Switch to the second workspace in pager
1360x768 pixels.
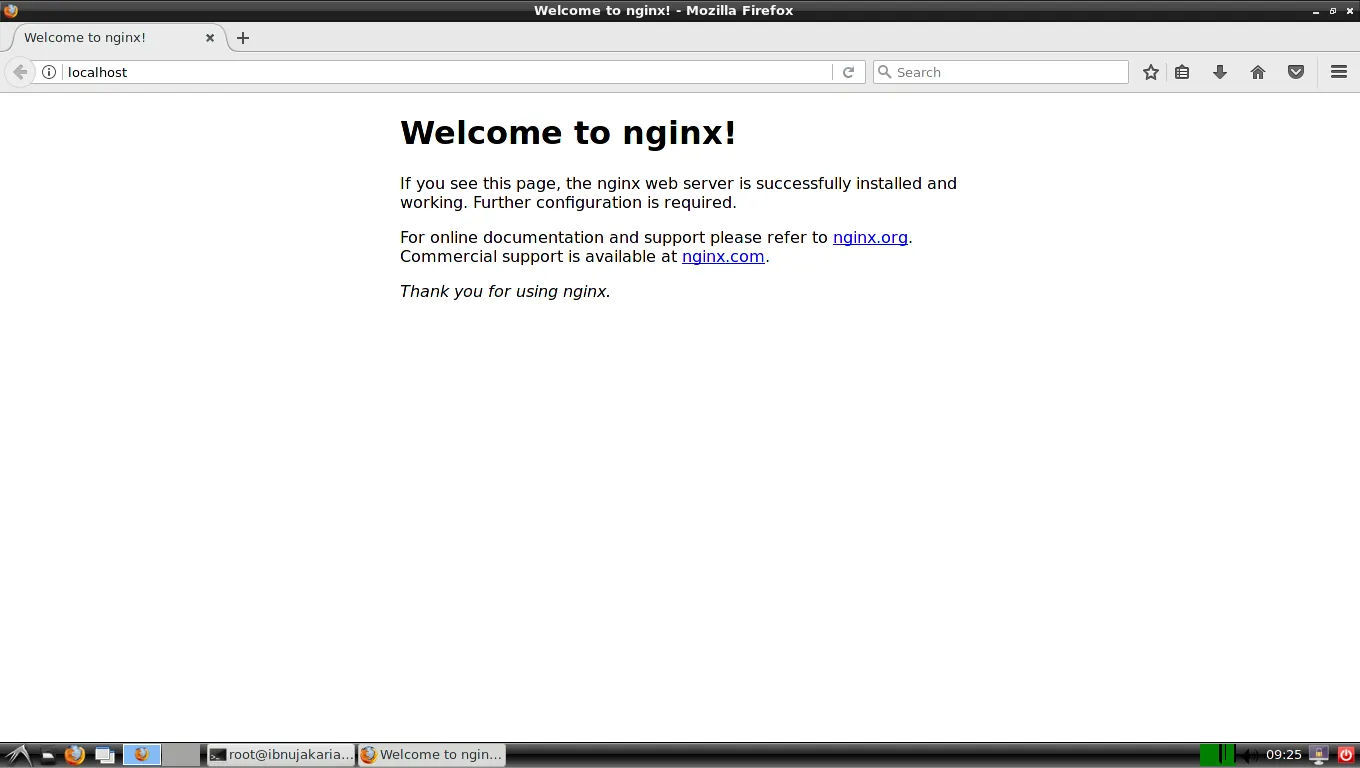pyautogui.click(x=181, y=755)
